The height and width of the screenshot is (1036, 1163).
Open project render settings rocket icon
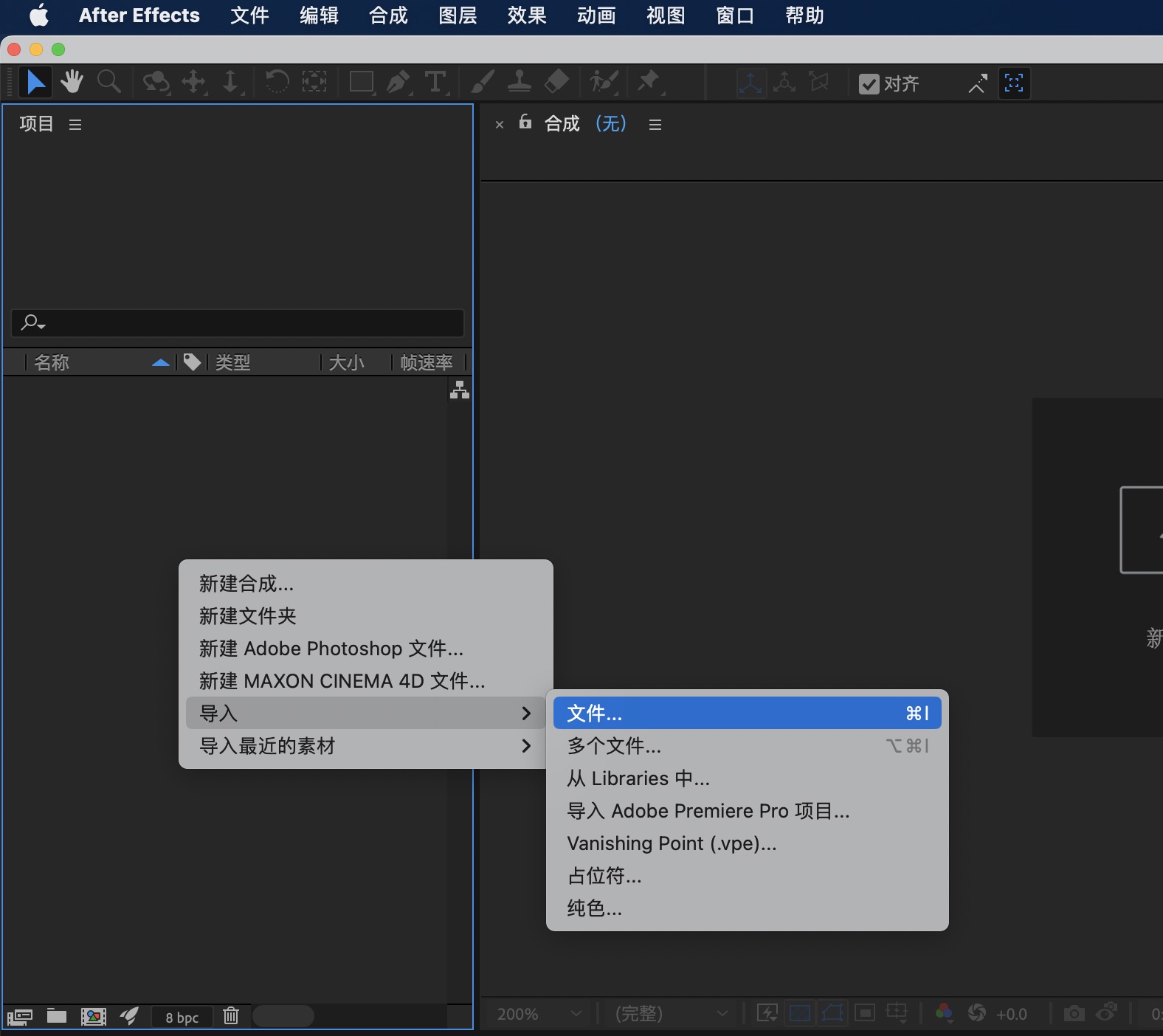(x=130, y=1016)
